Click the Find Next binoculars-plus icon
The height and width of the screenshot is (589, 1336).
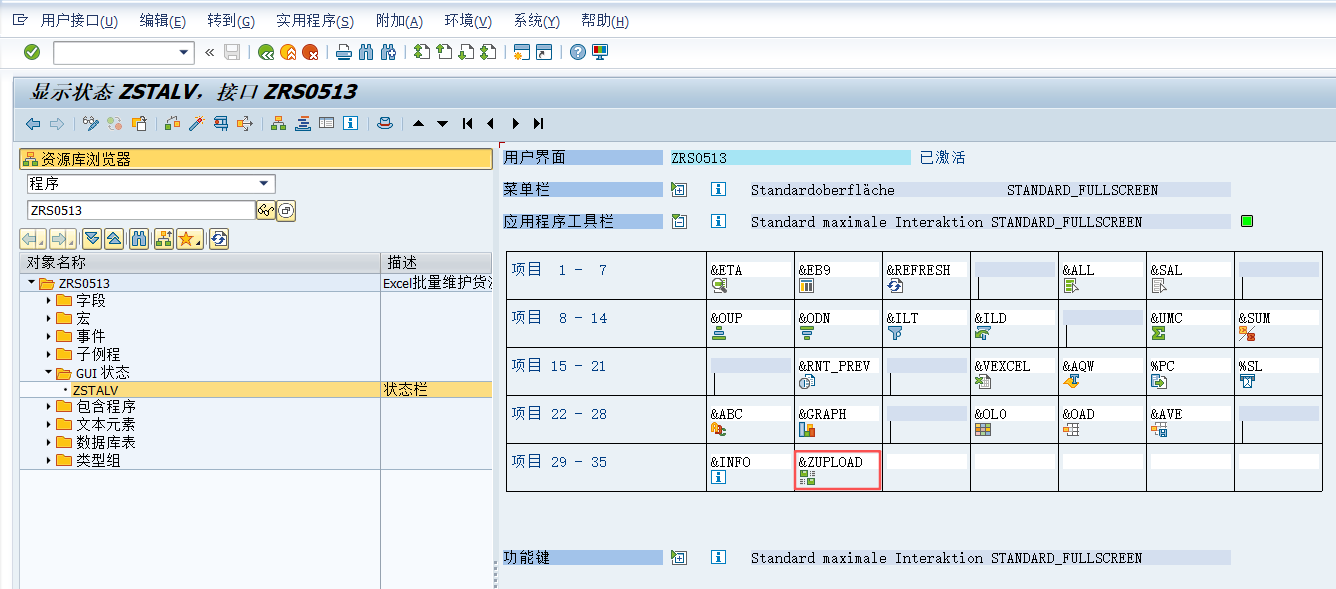389,52
